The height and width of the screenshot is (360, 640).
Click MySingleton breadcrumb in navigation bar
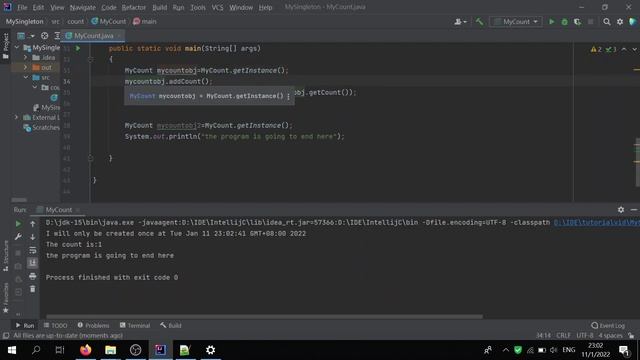pyautogui.click(x=24, y=22)
